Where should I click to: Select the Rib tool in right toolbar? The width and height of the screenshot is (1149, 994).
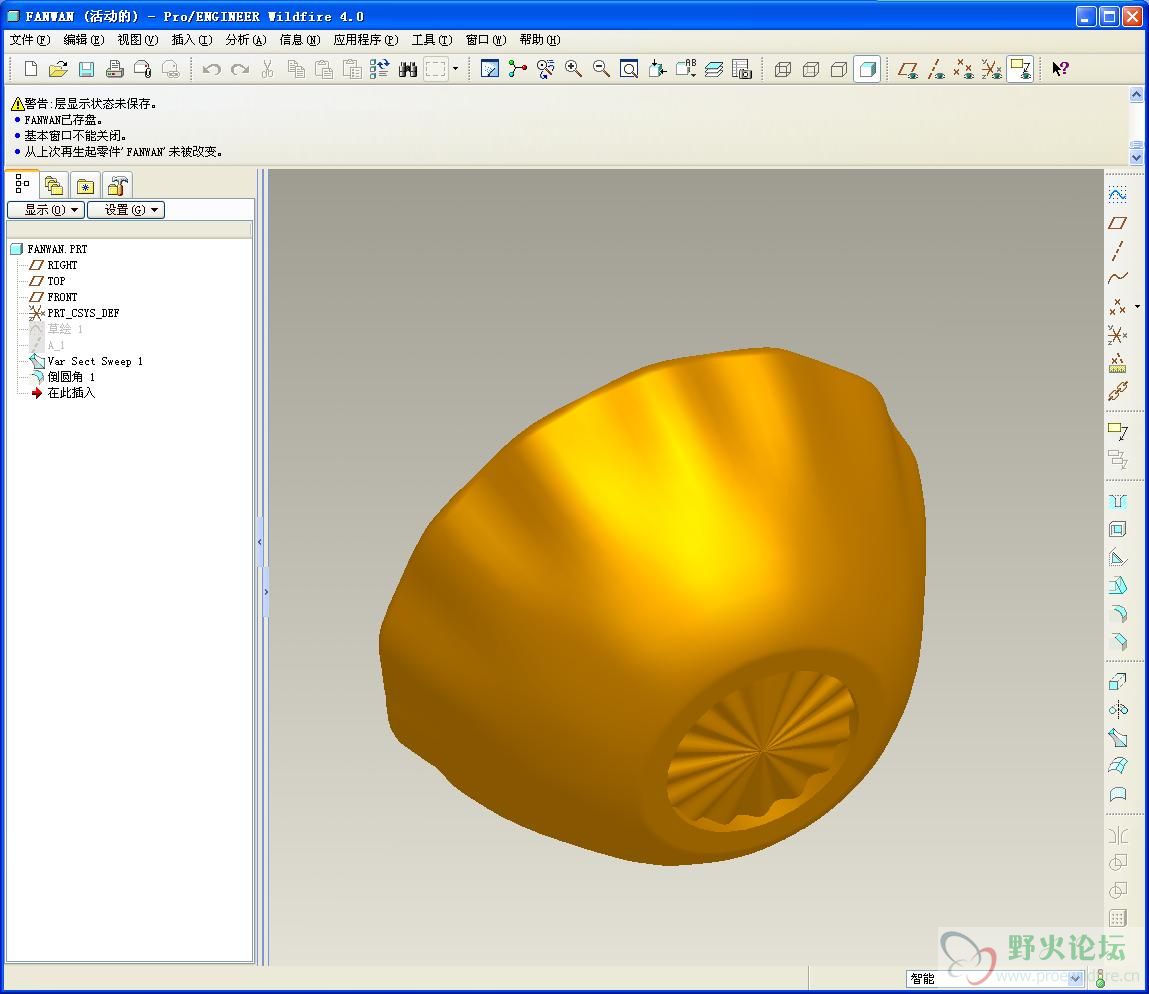(x=1117, y=558)
